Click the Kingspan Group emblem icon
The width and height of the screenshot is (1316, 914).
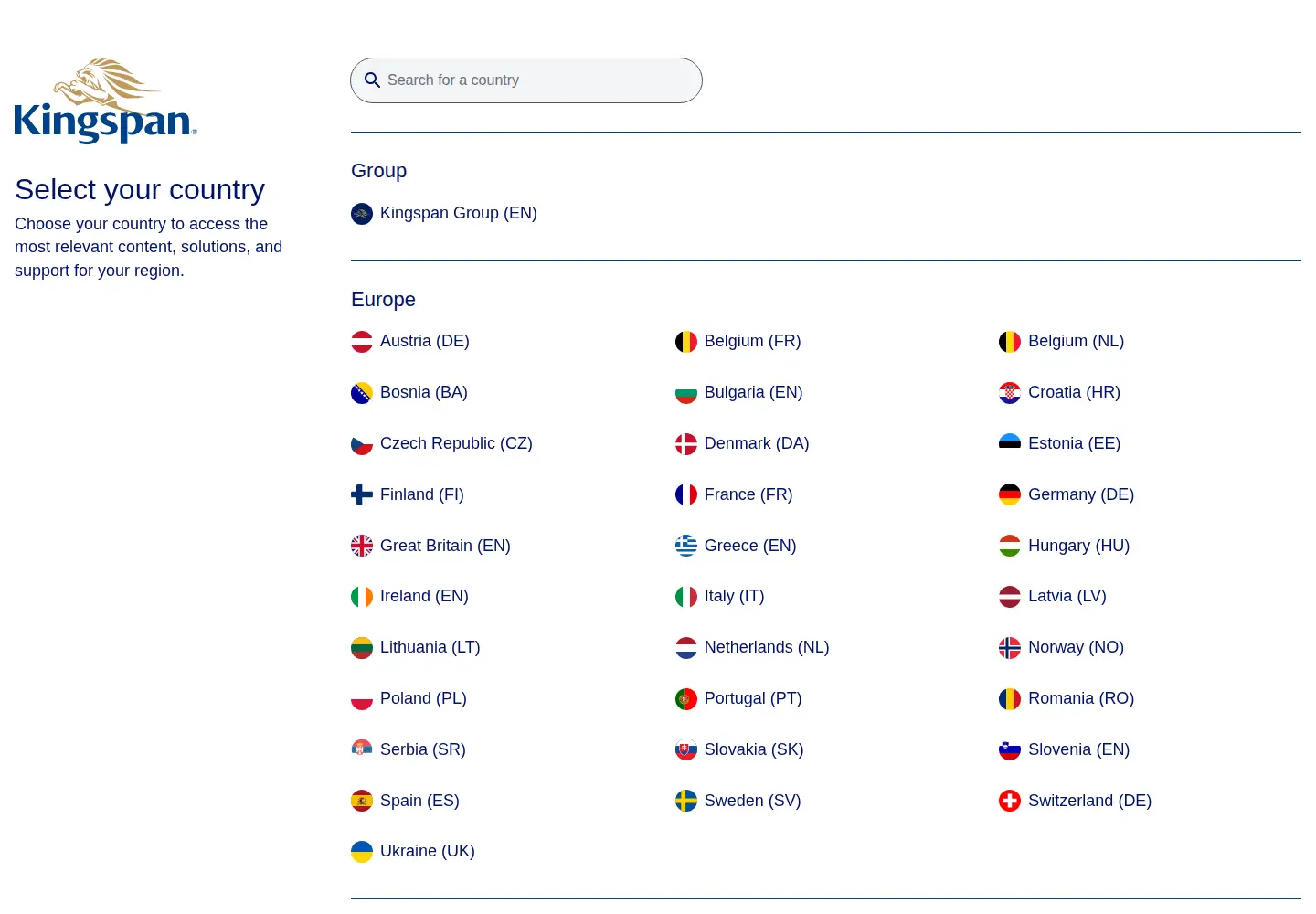362,214
